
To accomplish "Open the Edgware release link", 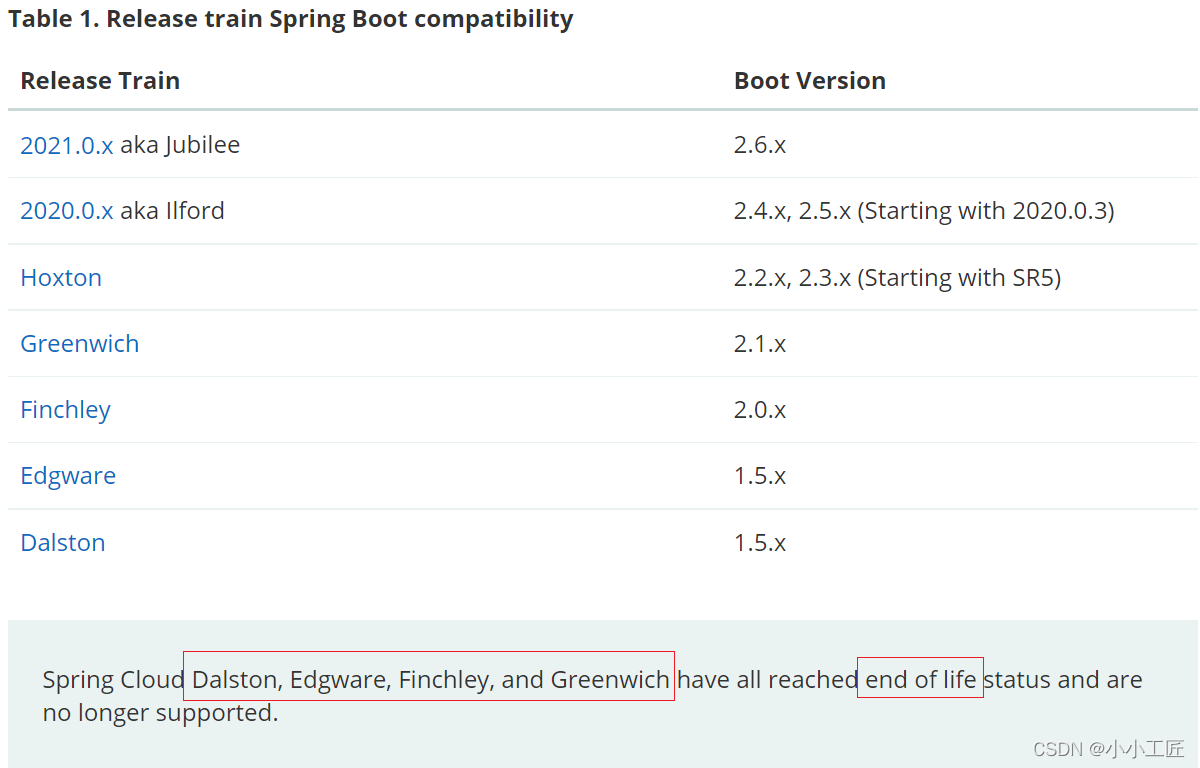I will (x=68, y=476).
